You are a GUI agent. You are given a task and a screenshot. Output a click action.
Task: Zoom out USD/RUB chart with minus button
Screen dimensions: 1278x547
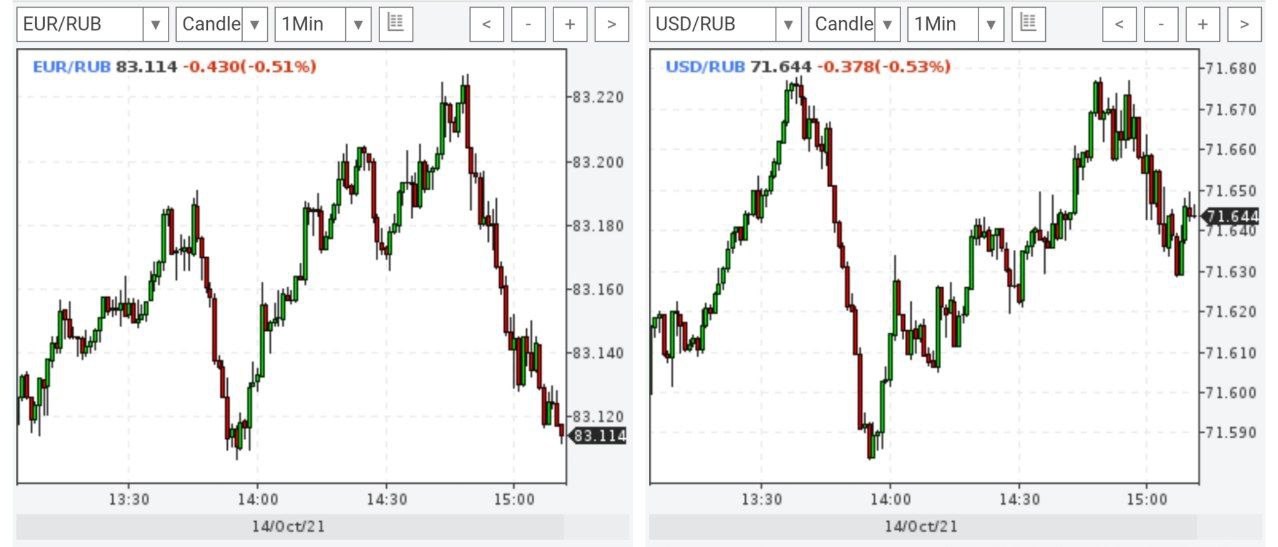coord(1161,23)
